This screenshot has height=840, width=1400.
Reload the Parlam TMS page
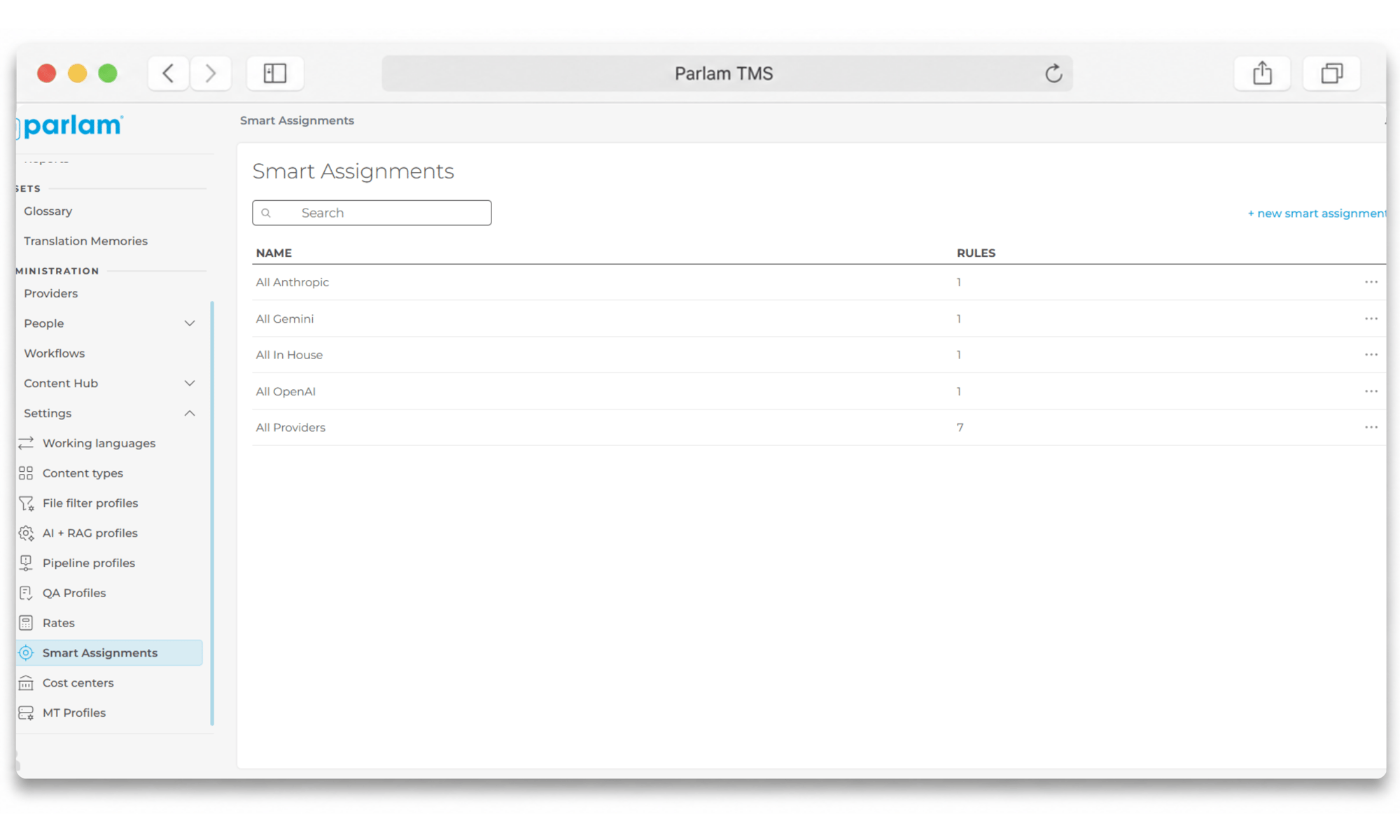(x=1053, y=73)
